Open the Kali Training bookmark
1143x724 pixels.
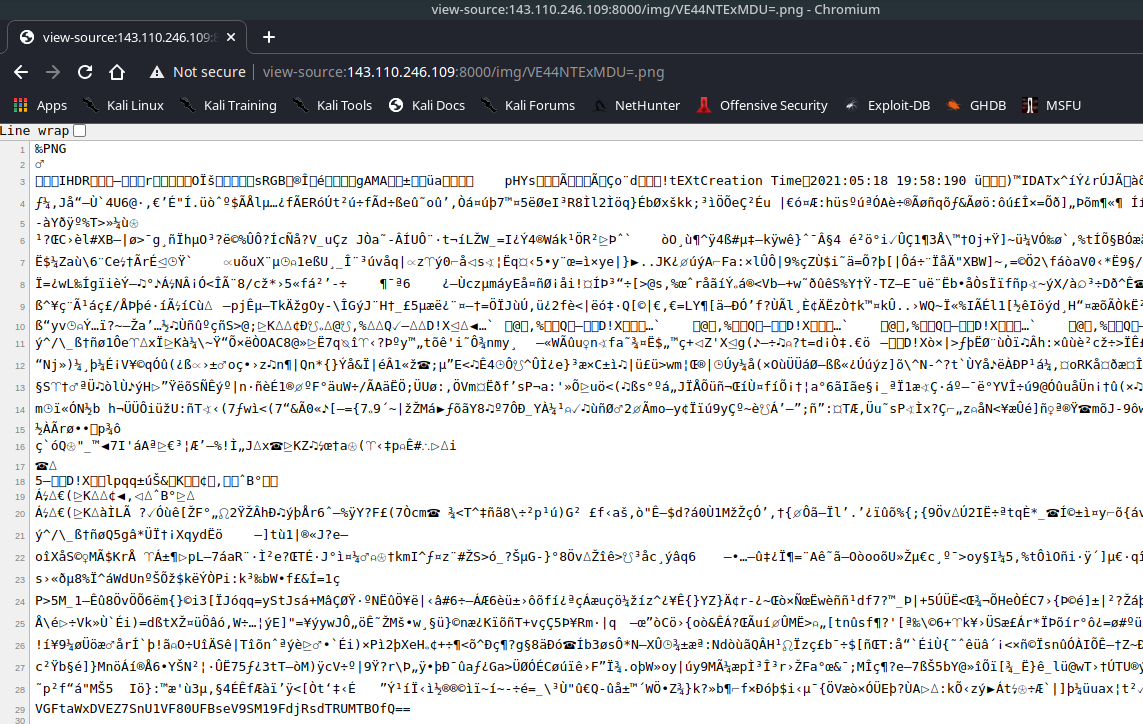[x=229, y=105]
